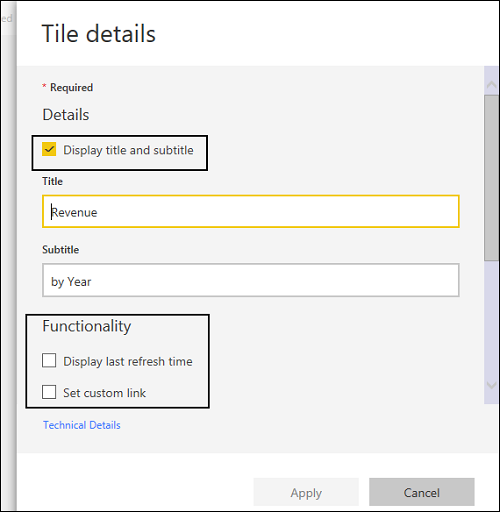Click the Subtitle field containing by Year
The width and height of the screenshot is (500, 512).
coord(251,280)
